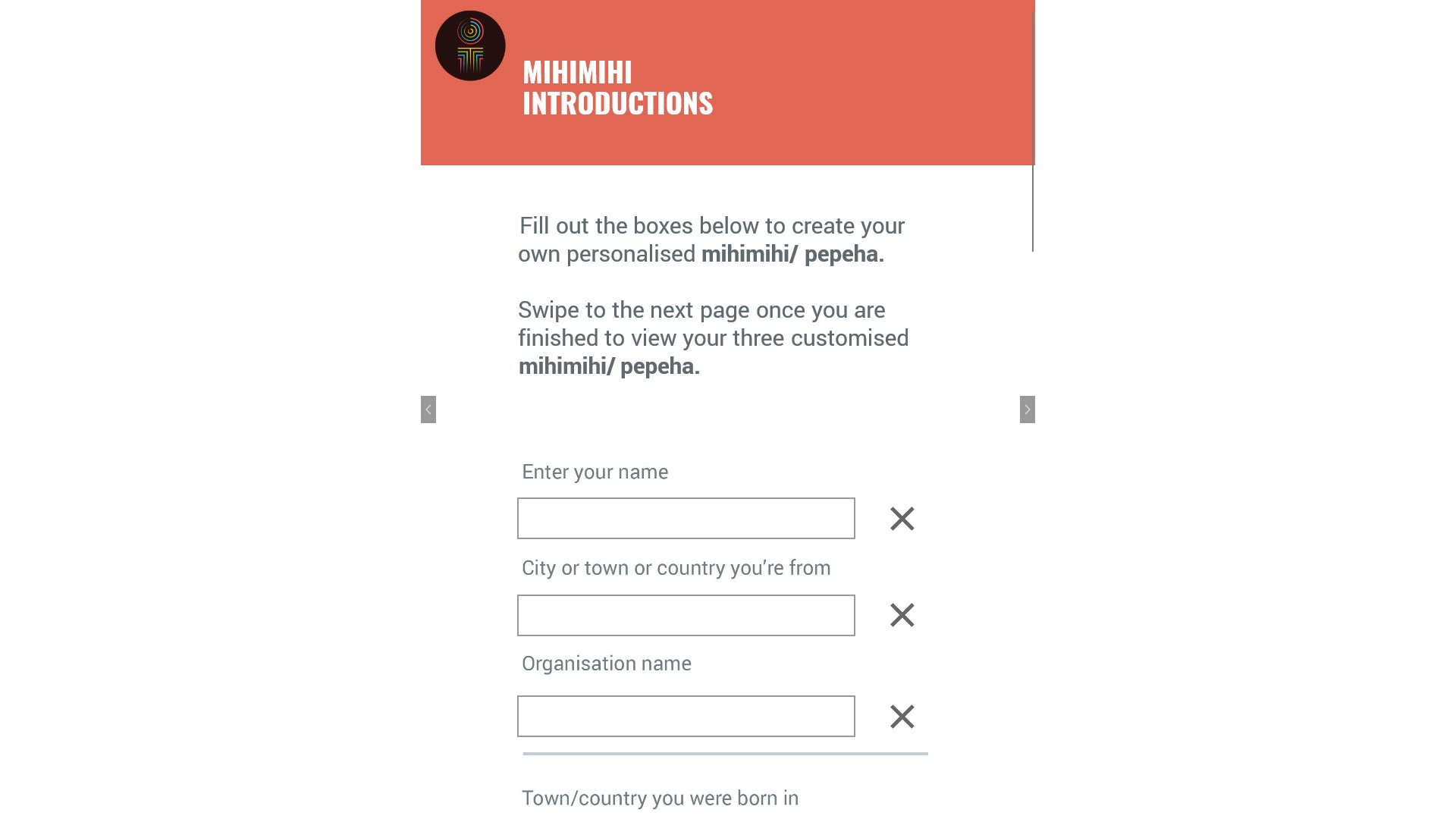Click the 'Swipe to the next page' paragraph
This screenshot has width=1456, height=819.
[713, 324]
